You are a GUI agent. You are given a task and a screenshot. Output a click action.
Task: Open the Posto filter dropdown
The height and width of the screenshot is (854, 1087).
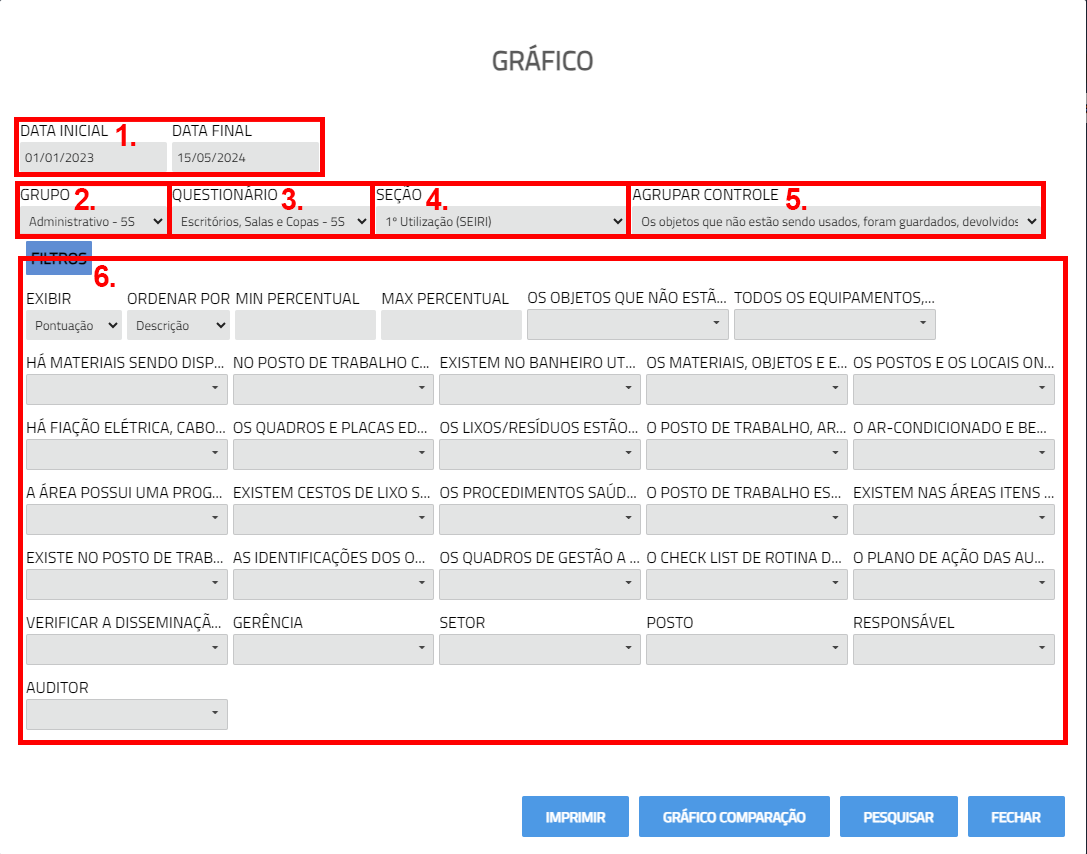point(747,649)
